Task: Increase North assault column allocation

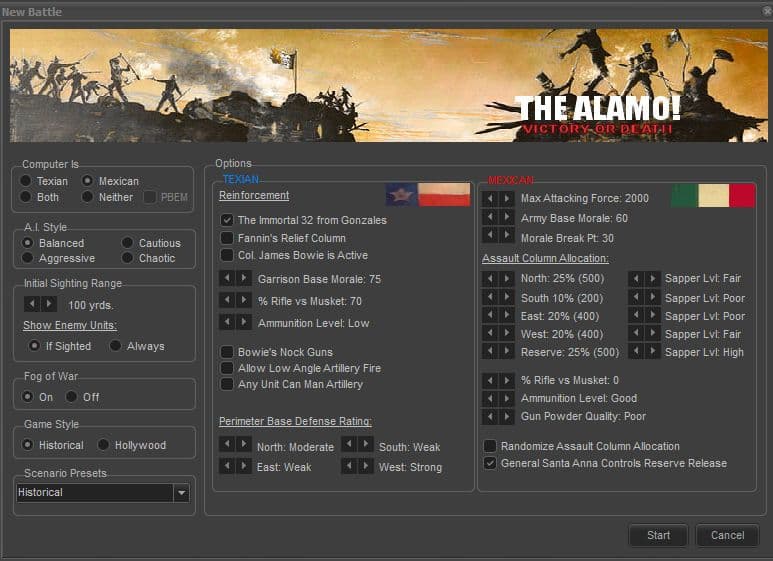Action: pos(507,279)
